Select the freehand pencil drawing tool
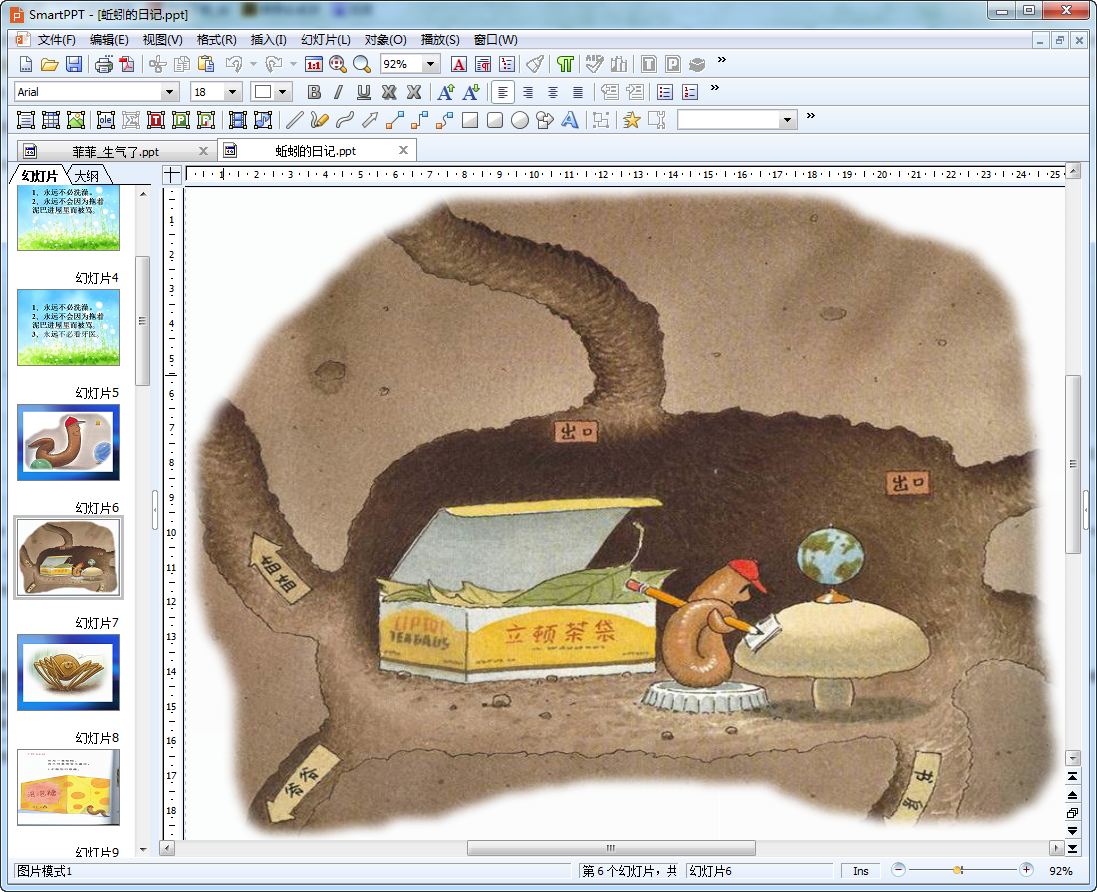This screenshot has width=1097, height=892. (319, 120)
